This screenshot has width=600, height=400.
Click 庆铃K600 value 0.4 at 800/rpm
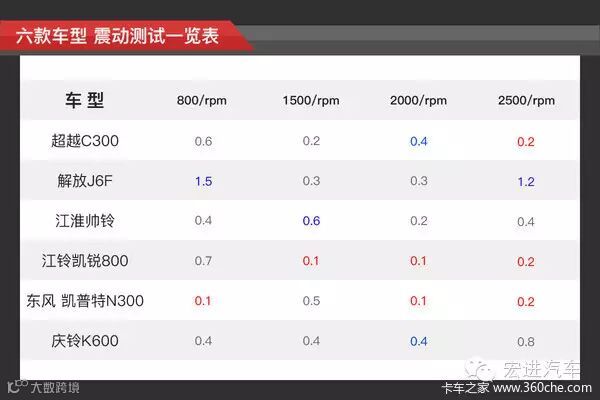pos(203,341)
